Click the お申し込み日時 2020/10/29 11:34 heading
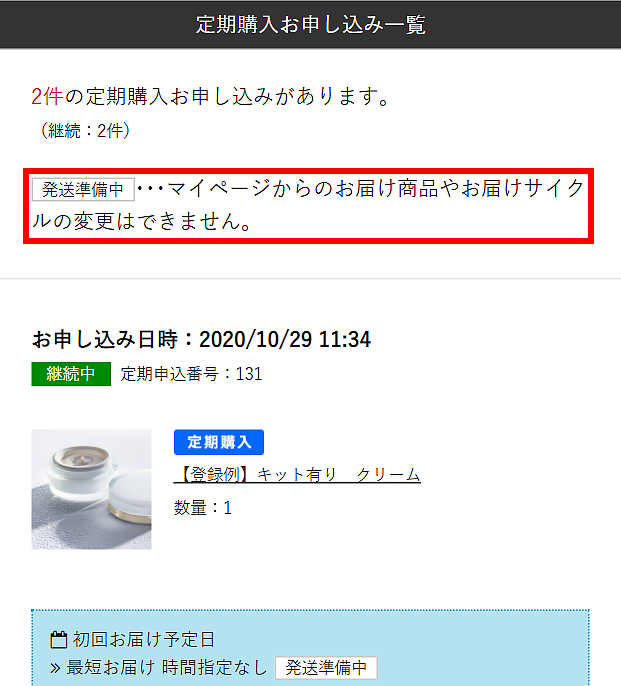 coord(201,340)
